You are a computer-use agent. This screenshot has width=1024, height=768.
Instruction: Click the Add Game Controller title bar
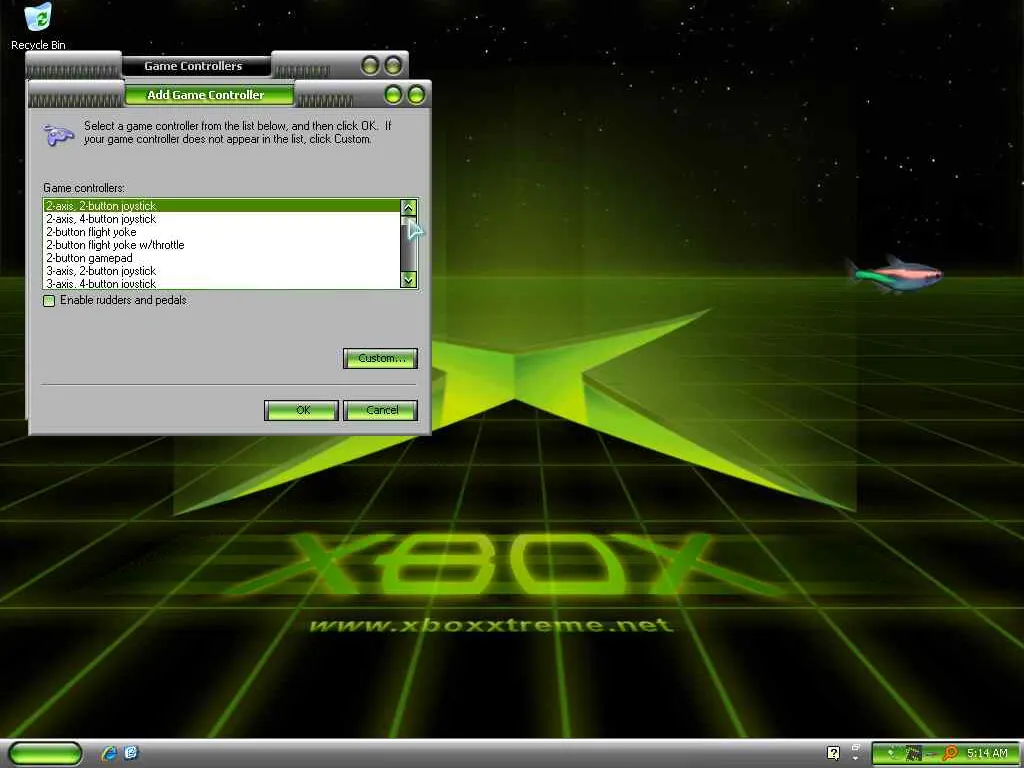tap(209, 95)
